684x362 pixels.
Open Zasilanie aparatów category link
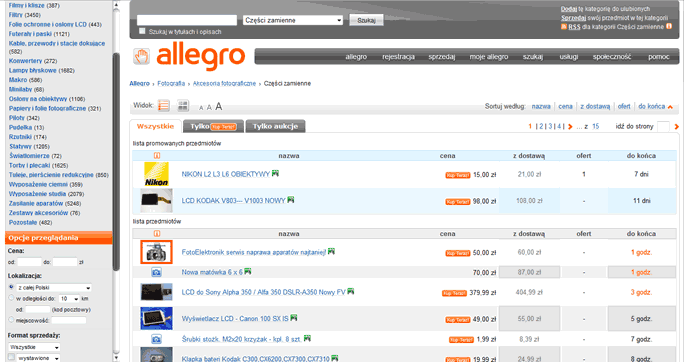[36, 203]
